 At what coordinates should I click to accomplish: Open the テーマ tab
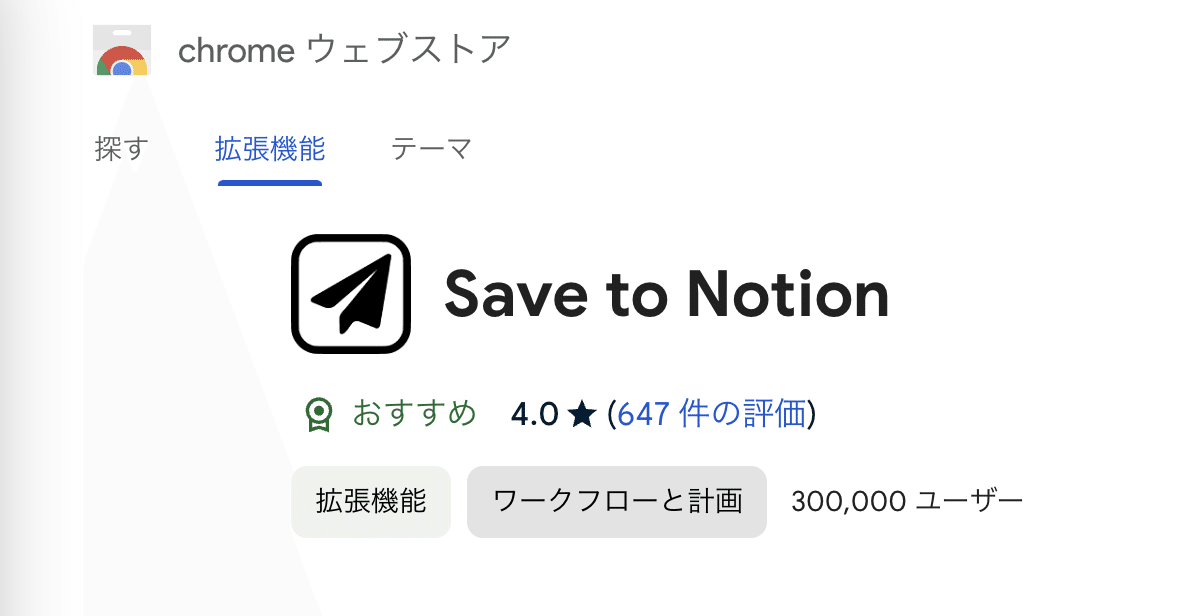431,147
